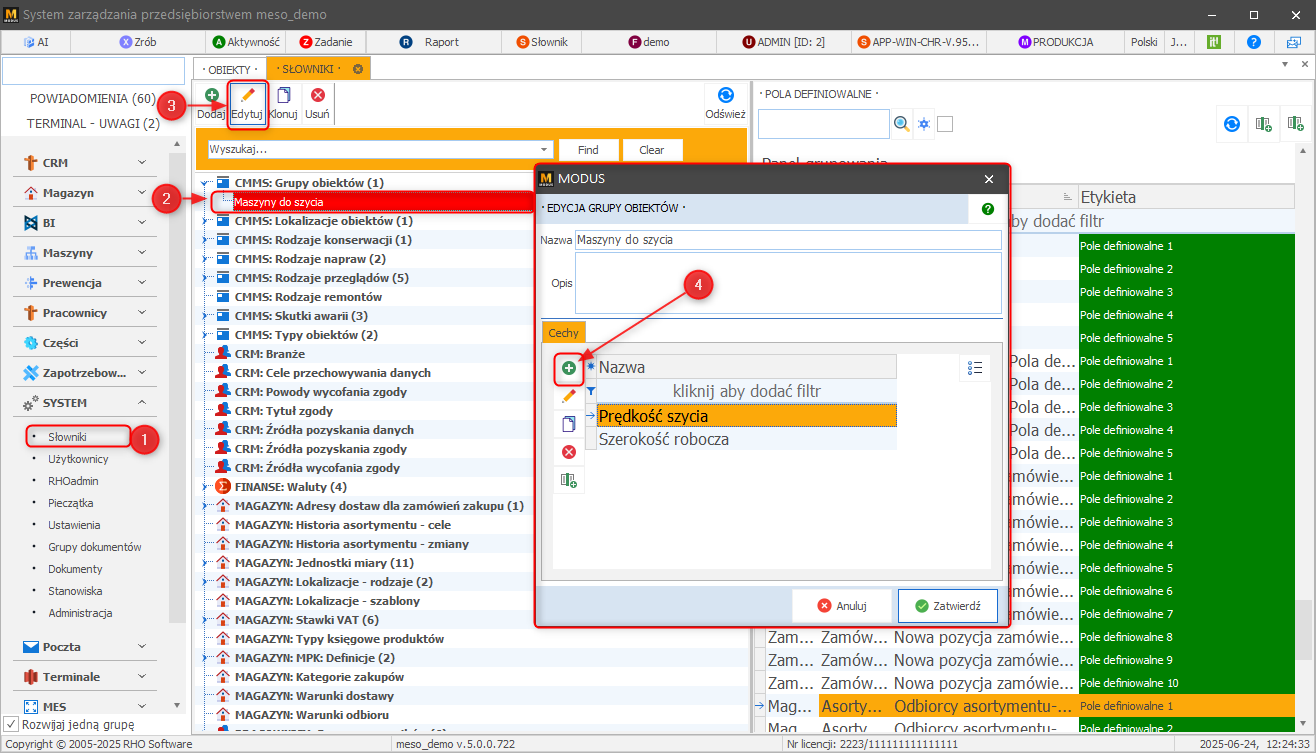Toggle the Rozwijaj jedną grupę checkbox
Image resolution: width=1316 pixels, height=753 pixels.
12,724
